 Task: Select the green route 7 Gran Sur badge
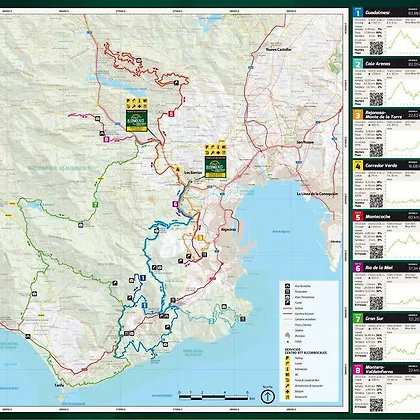[x=358, y=319]
